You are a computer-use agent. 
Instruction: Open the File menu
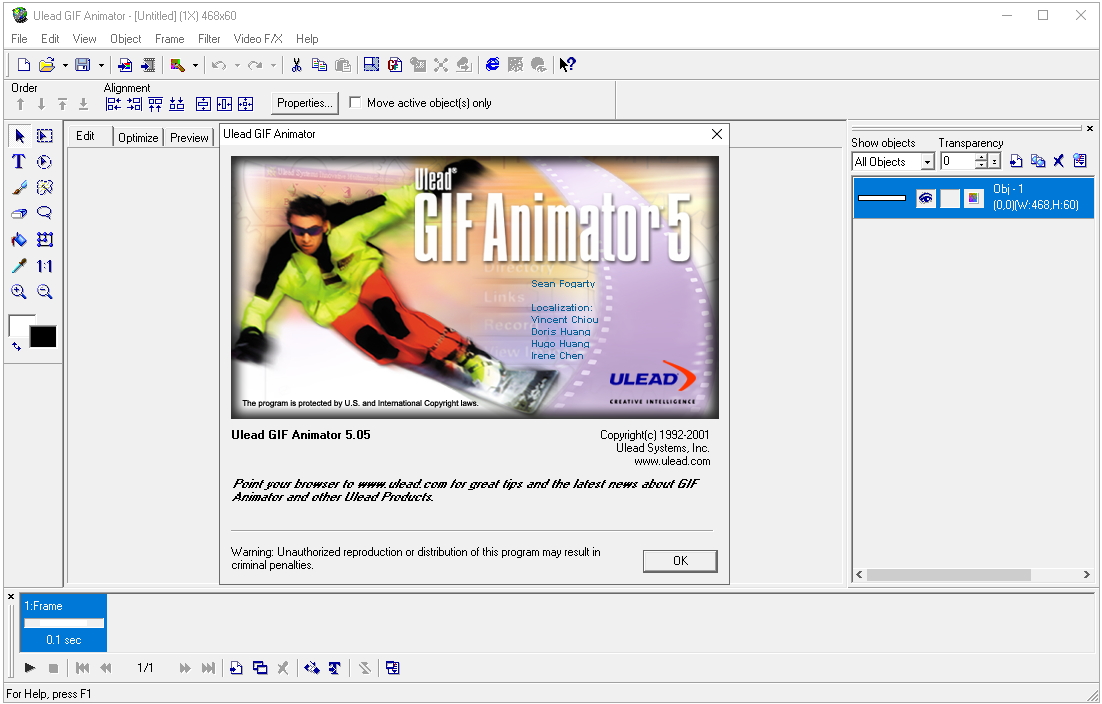[19, 39]
